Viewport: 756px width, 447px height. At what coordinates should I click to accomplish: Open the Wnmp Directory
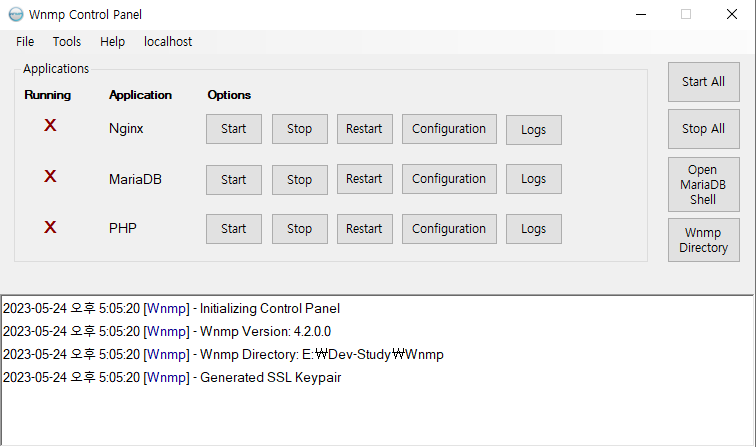(x=703, y=240)
